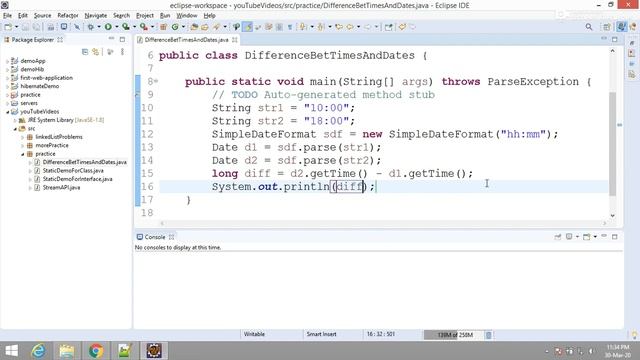Open the Run button dropdown arrow
The width and height of the screenshot is (640, 360).
coord(116,27)
